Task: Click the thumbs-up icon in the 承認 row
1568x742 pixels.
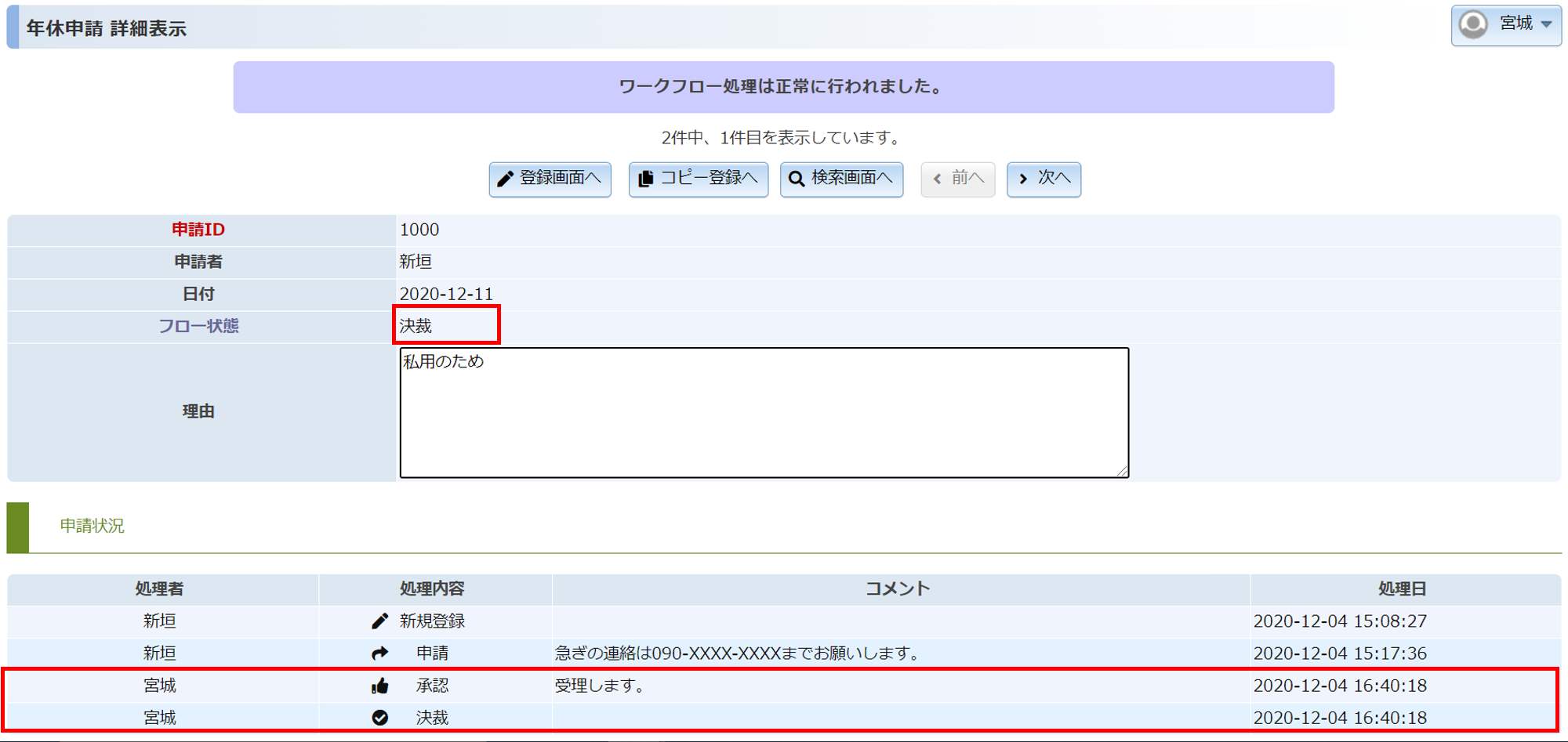Action: tap(380, 686)
